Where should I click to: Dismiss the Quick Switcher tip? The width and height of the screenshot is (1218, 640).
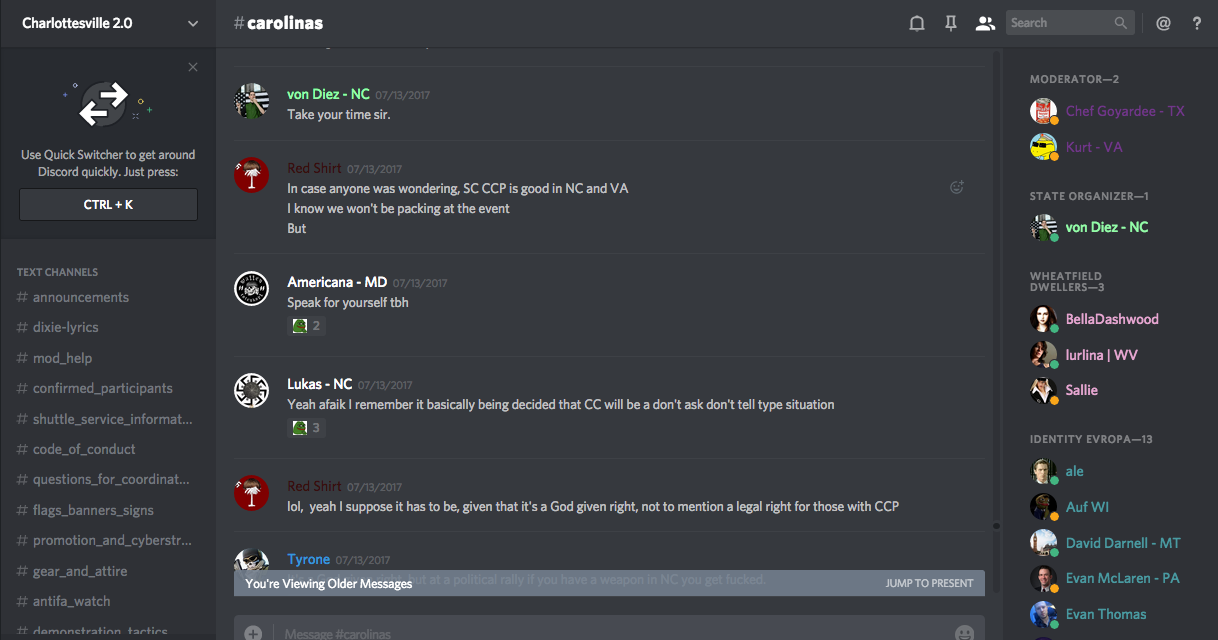point(193,67)
